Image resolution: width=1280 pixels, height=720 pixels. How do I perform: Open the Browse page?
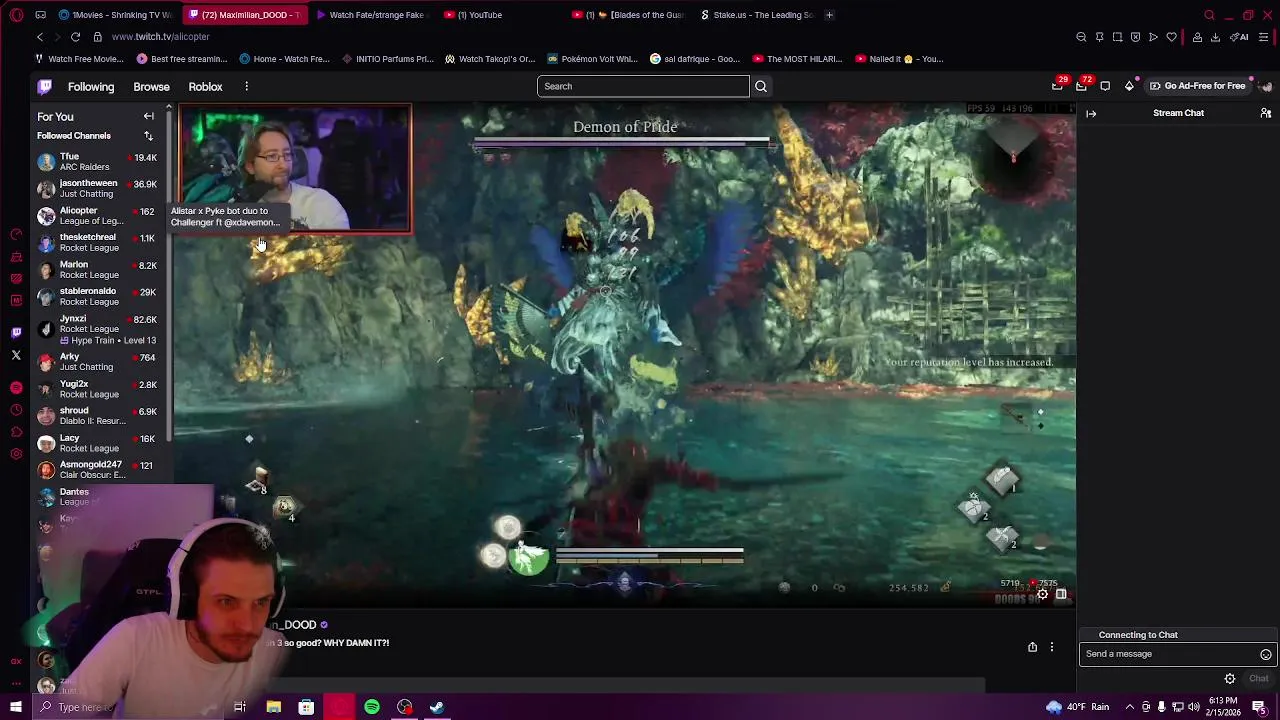[x=152, y=87]
